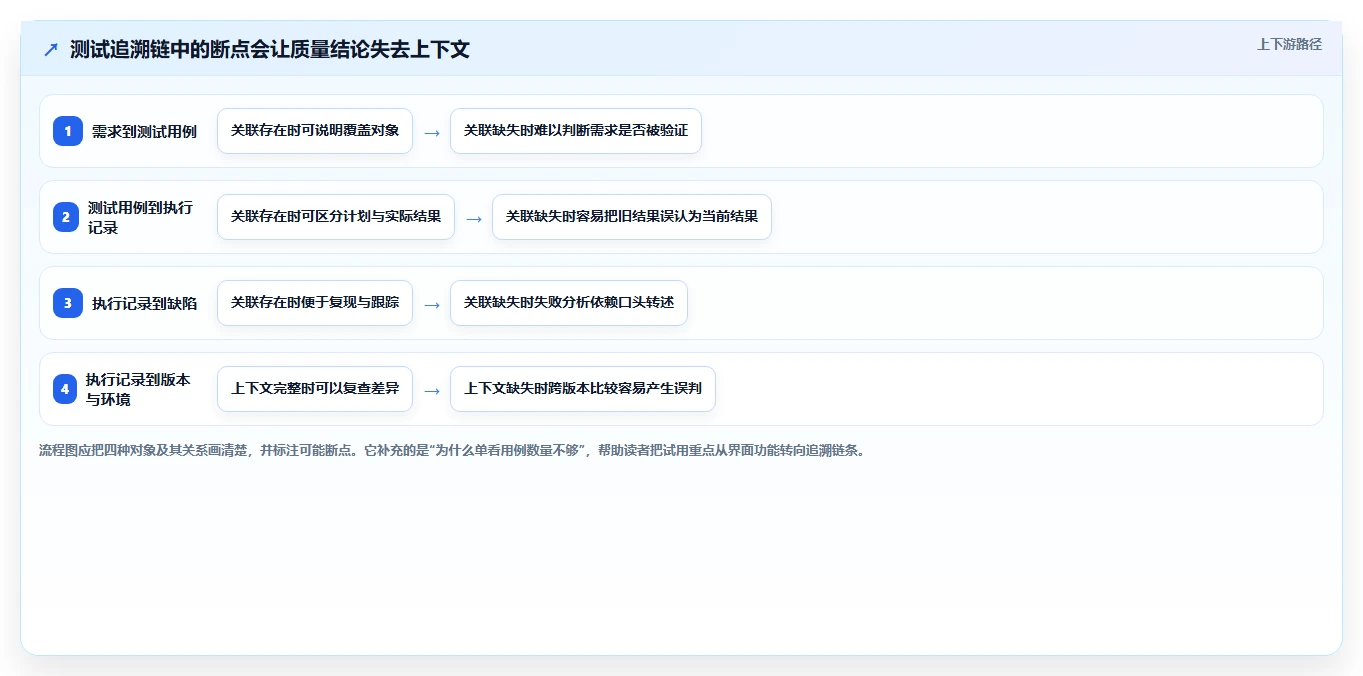Click the box 关联缺失时失败分析依赖口头转述

569,303
